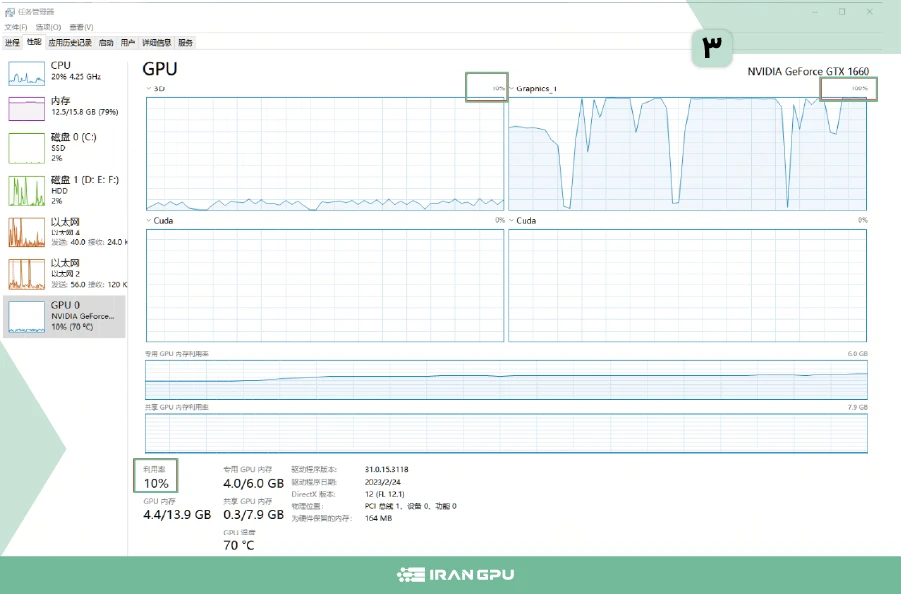Open the 选项 menu
This screenshot has width=901, height=594.
click(50, 26)
